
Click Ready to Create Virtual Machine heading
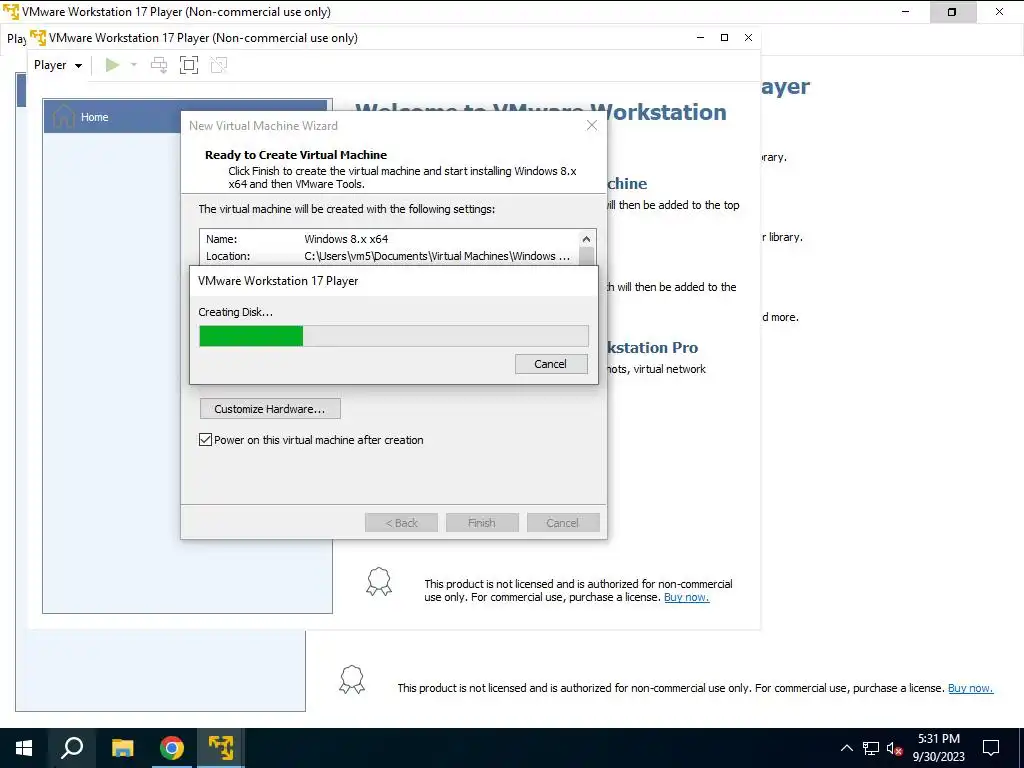click(x=296, y=155)
